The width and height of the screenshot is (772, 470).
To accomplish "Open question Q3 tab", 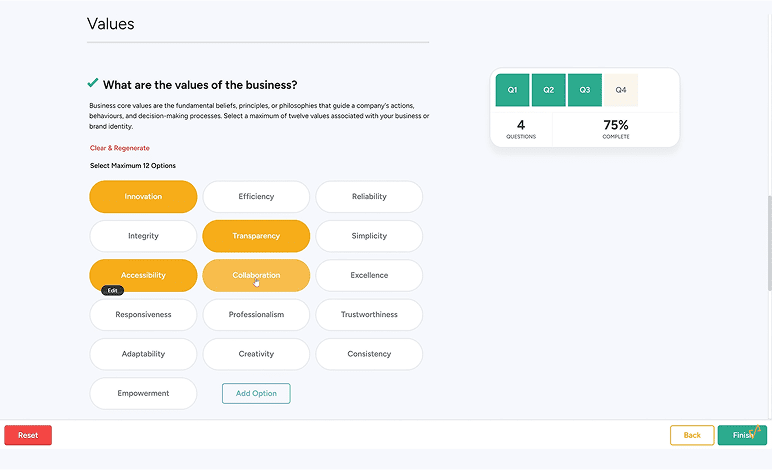I will 584,90.
